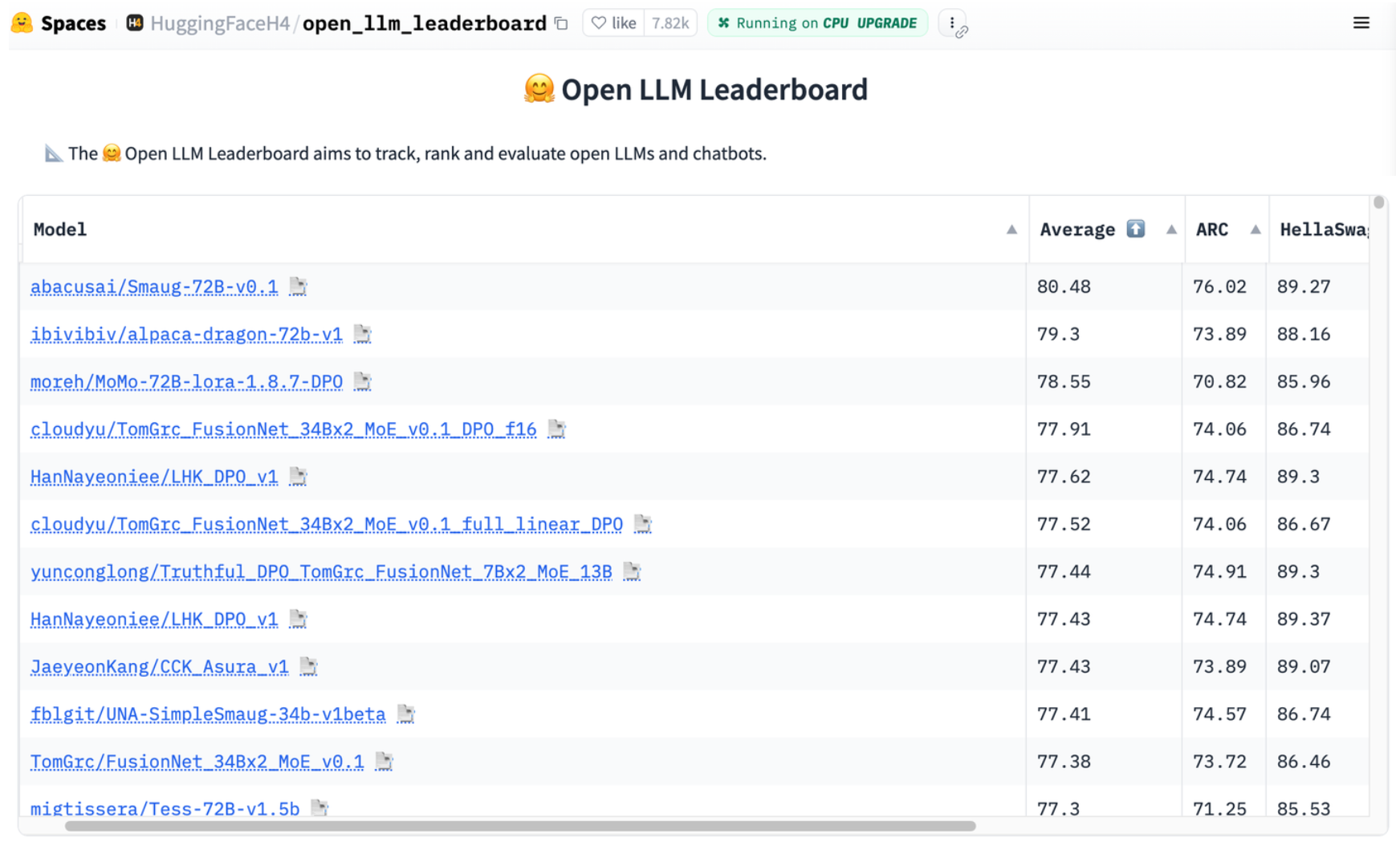
Task: Open details icon for HanNayeoniee/LHK_DPO_v1 at 77.62
Action: [298, 477]
